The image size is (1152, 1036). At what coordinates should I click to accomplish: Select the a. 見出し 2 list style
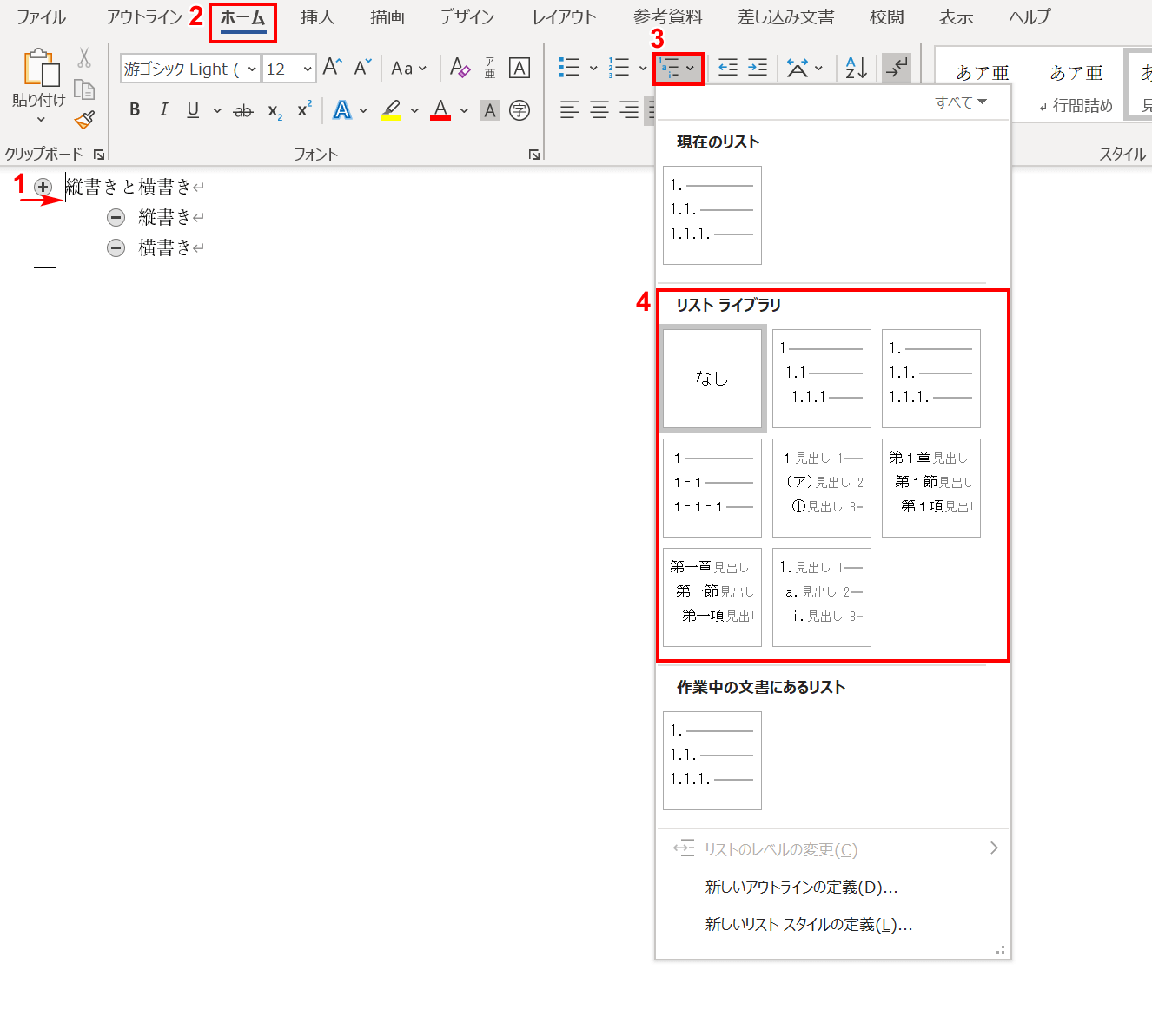(822, 597)
